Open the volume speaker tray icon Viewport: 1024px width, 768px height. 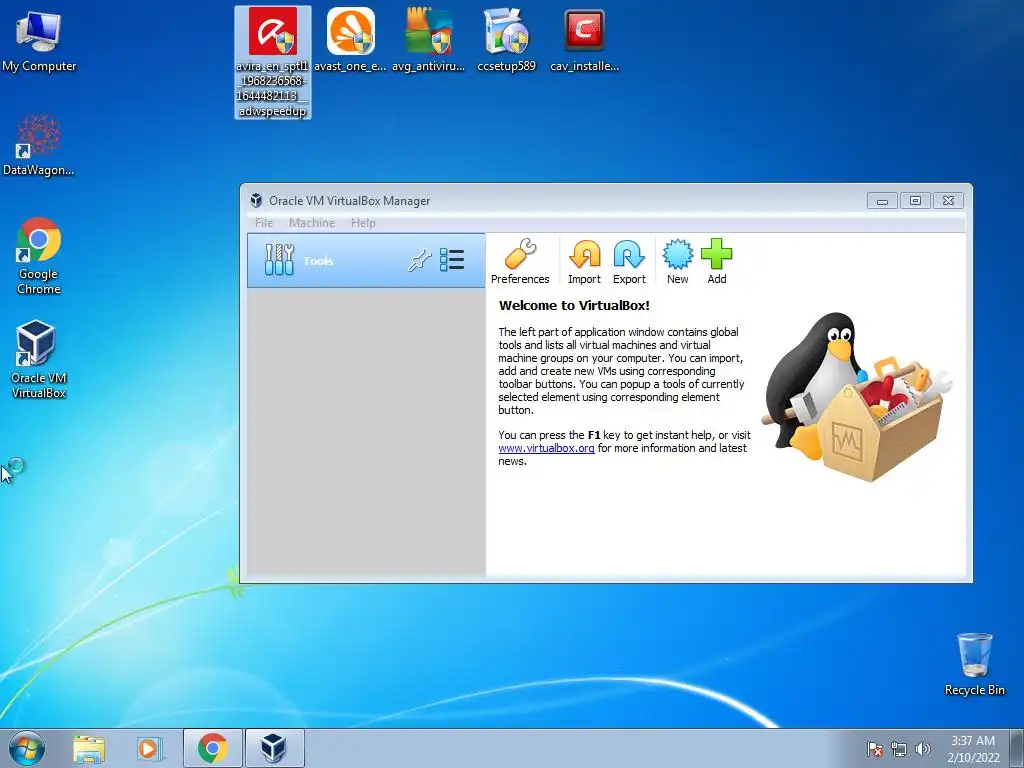click(923, 749)
